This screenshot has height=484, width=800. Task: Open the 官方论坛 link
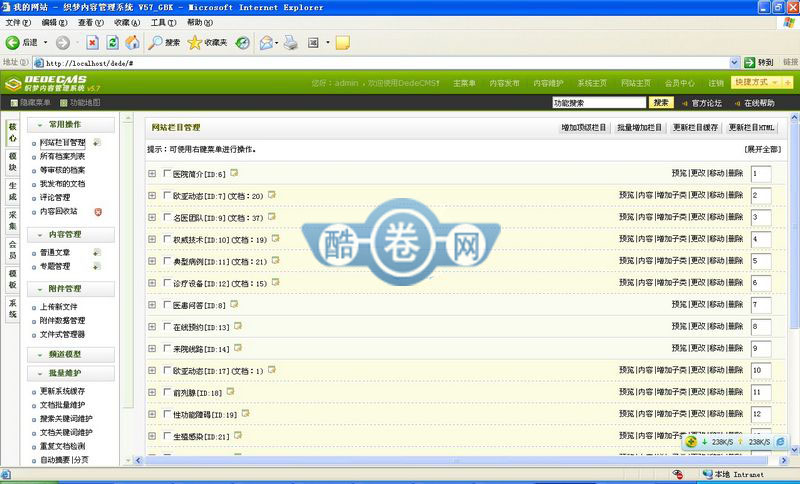(x=707, y=103)
